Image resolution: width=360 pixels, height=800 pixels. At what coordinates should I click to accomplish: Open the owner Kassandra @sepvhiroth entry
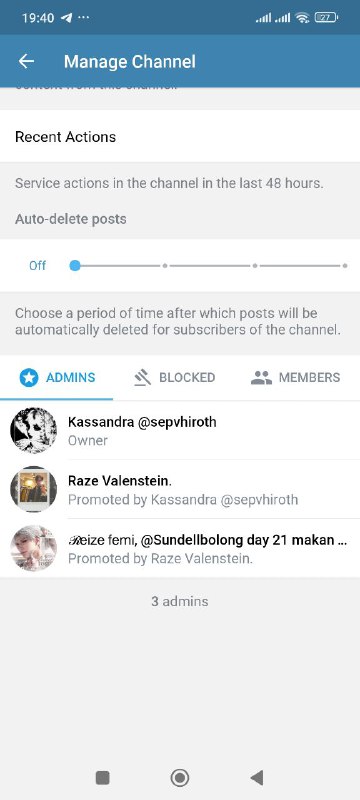(180, 430)
